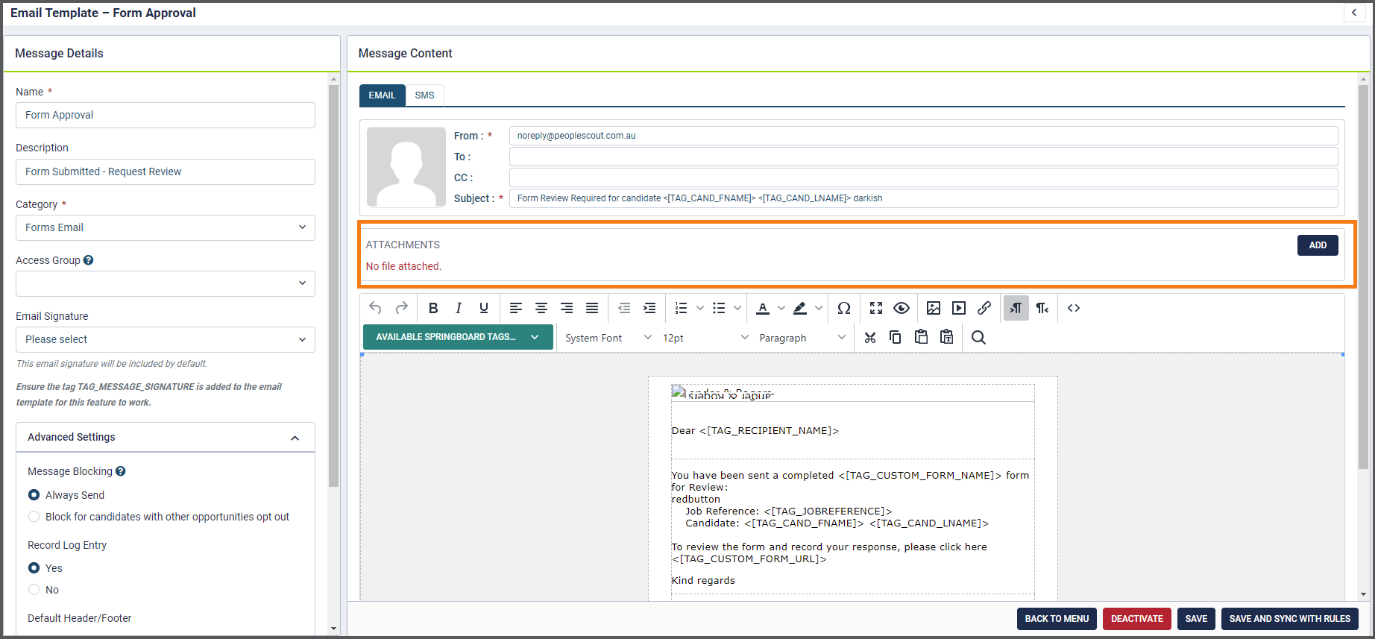Insert an image into the email

pos(933,308)
